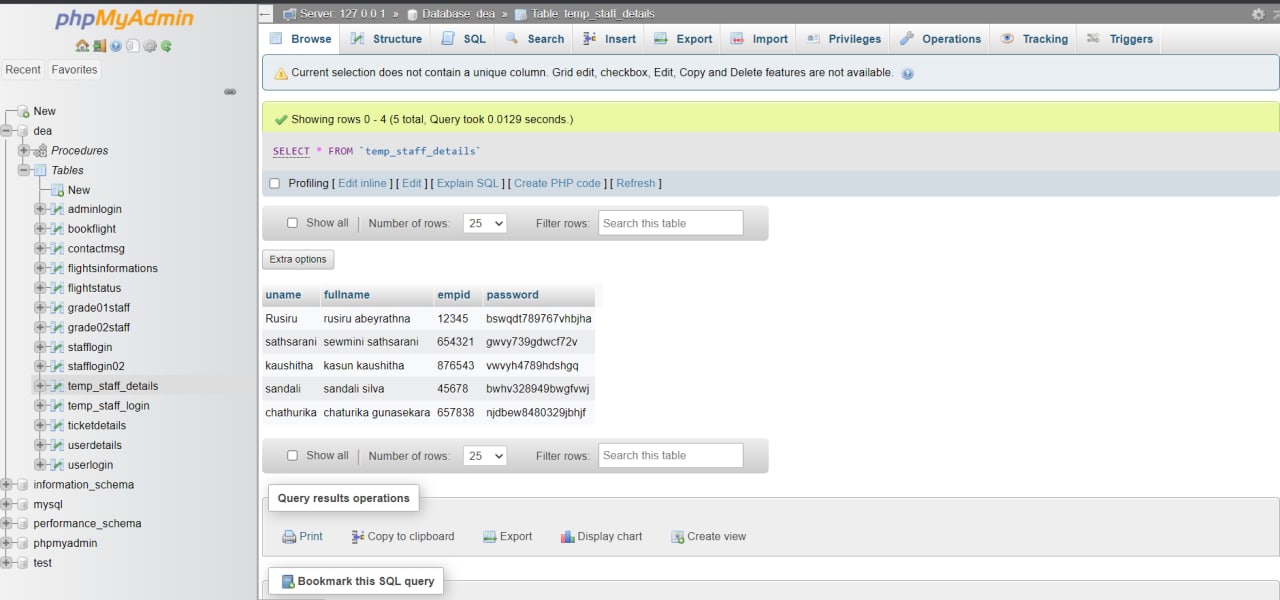Collapse the dea database node

coord(7,131)
